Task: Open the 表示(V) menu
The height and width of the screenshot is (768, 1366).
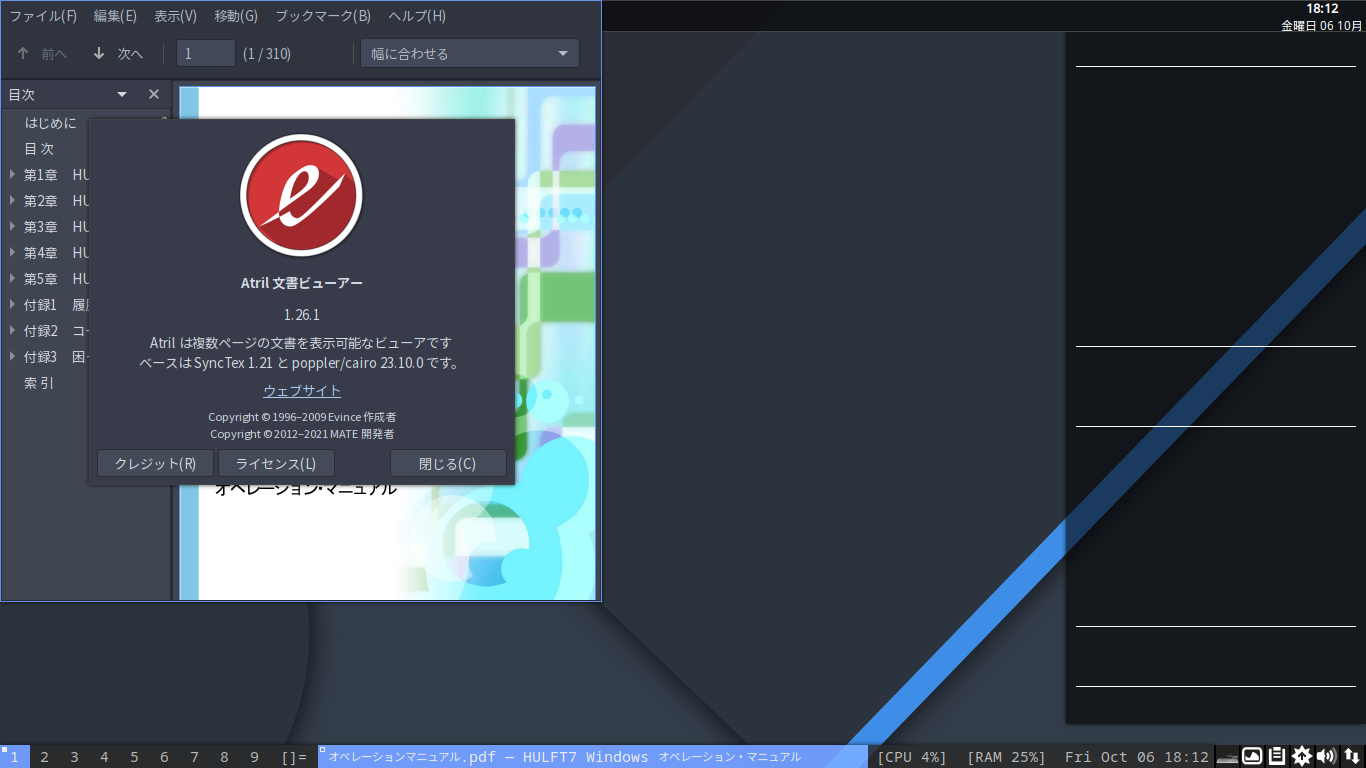Action: coord(175,16)
